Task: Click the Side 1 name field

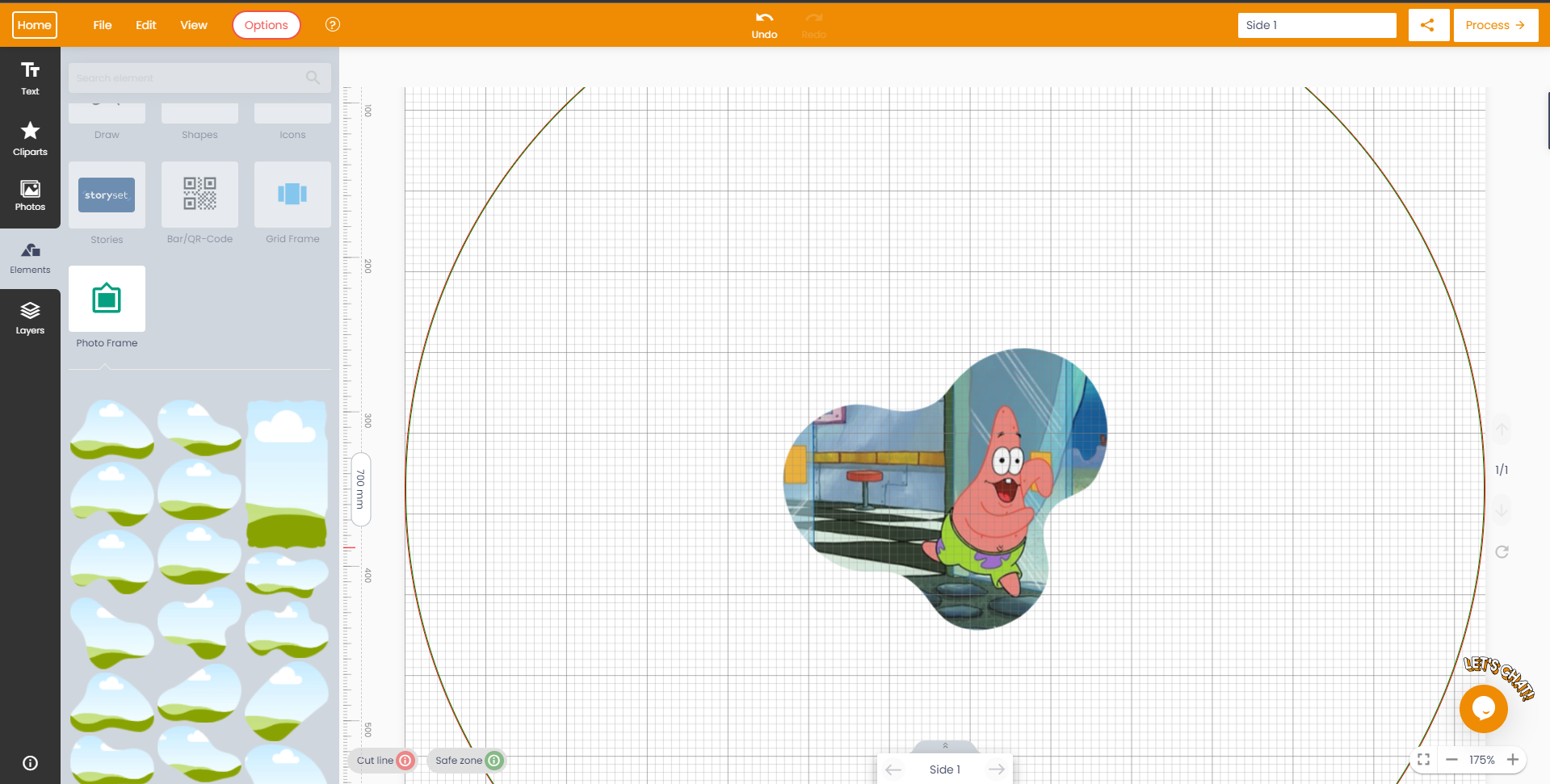Action: click(1317, 25)
